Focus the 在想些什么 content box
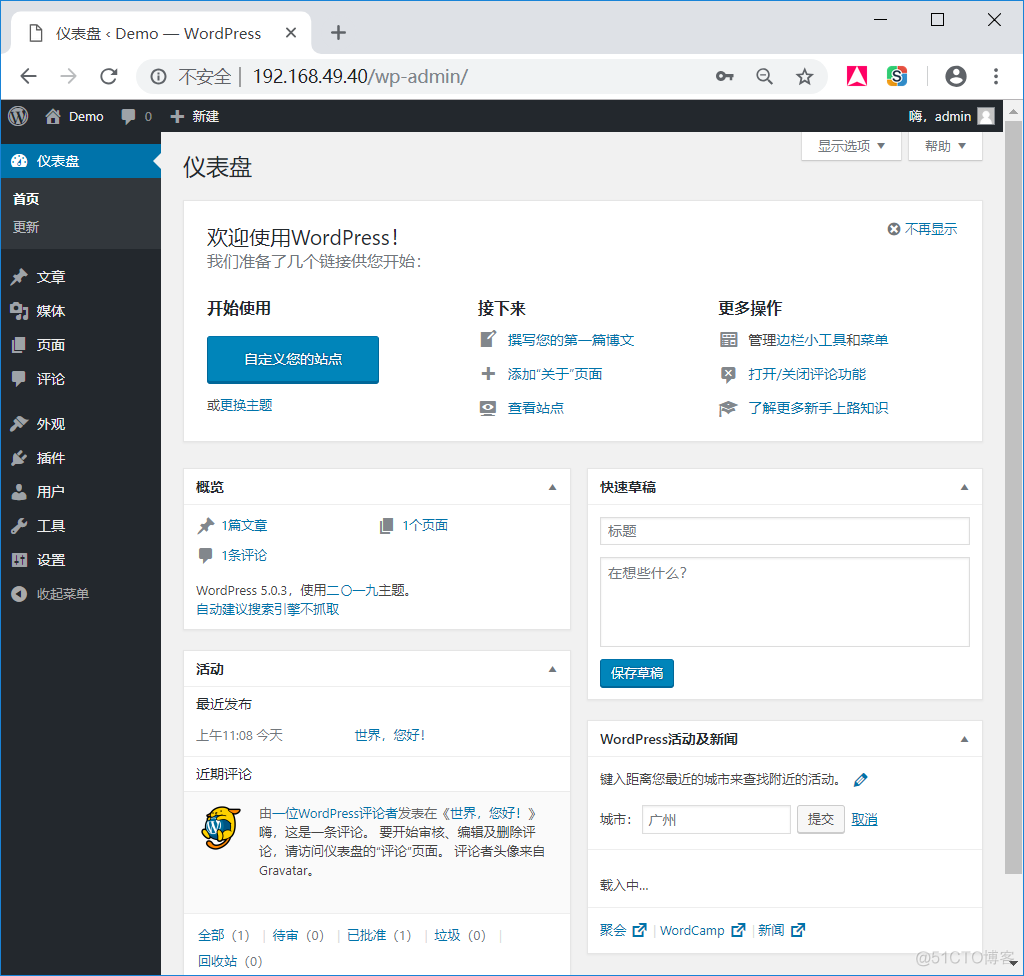This screenshot has width=1024, height=976. pyautogui.click(x=784, y=602)
